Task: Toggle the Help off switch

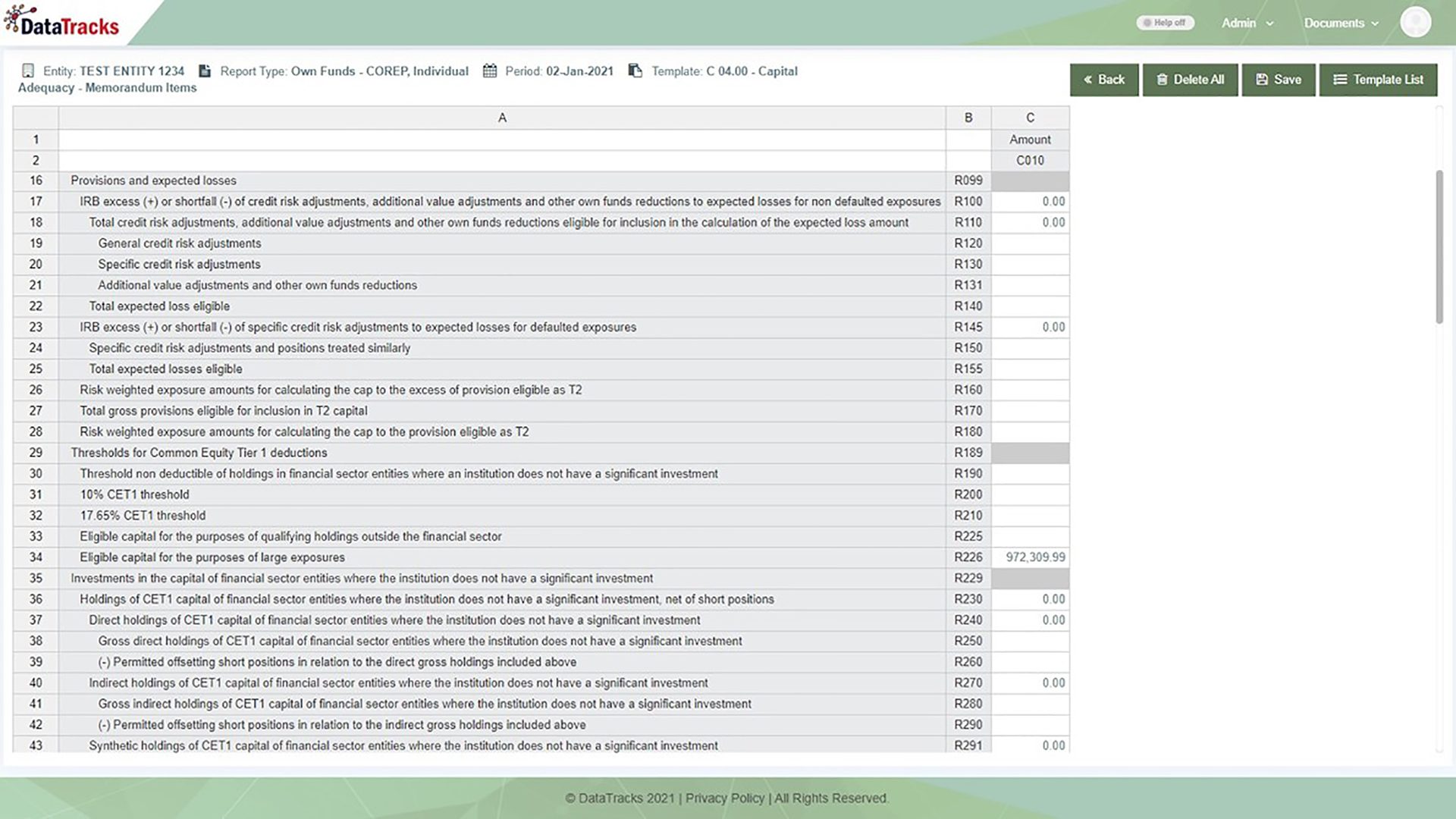Action: coord(1165,23)
